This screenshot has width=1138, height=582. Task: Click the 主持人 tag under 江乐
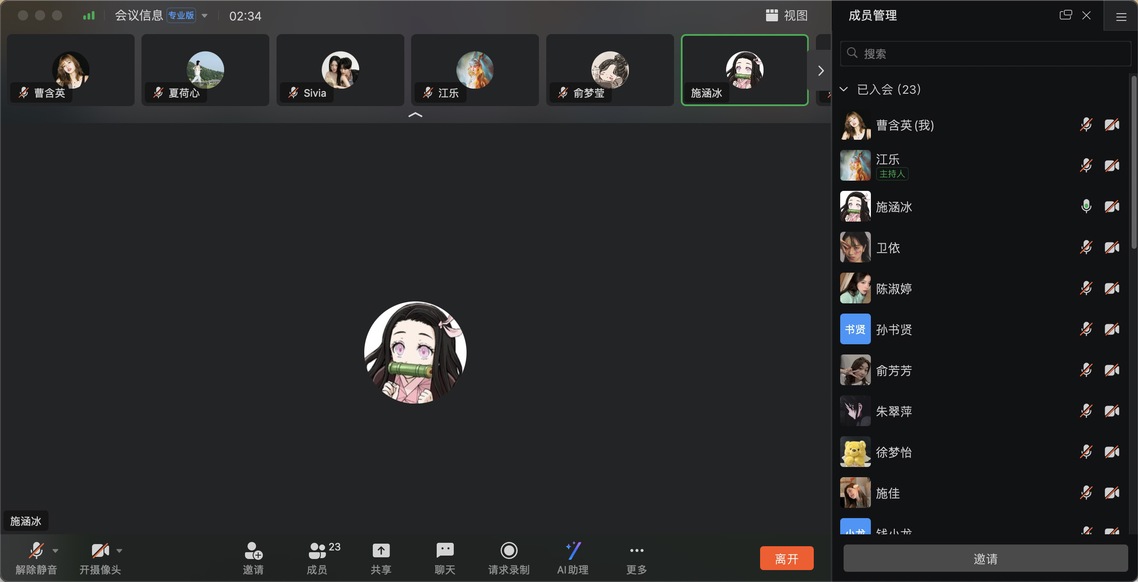pos(892,174)
